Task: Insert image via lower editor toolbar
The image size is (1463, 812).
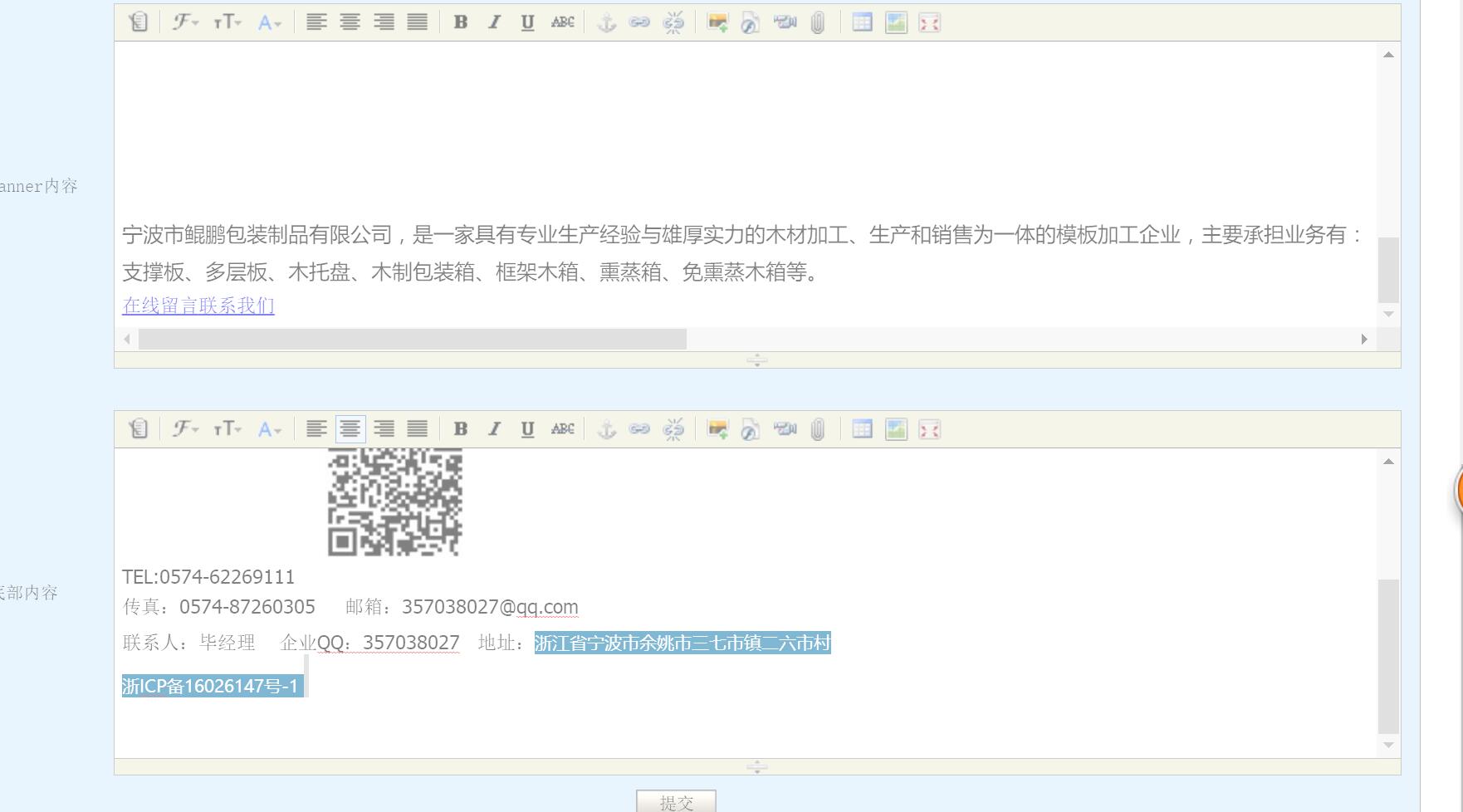Action: [717, 429]
